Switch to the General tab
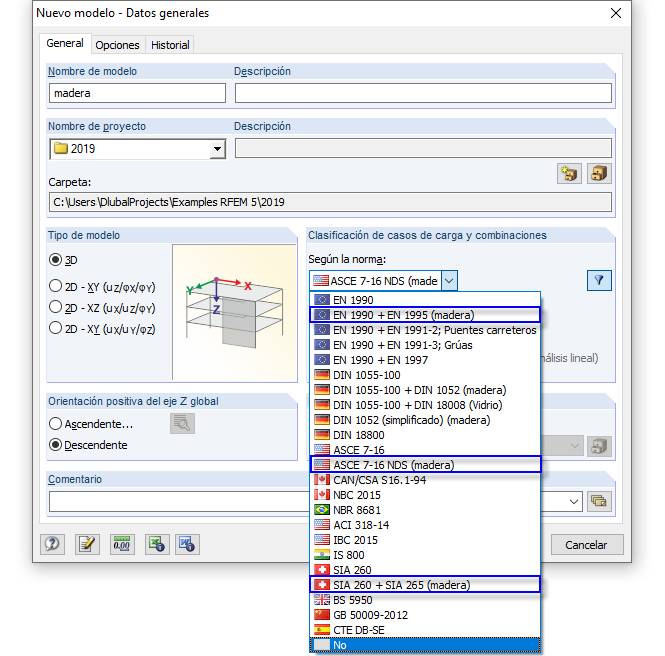Screen dimensions: 665x656 pyautogui.click(x=65, y=43)
